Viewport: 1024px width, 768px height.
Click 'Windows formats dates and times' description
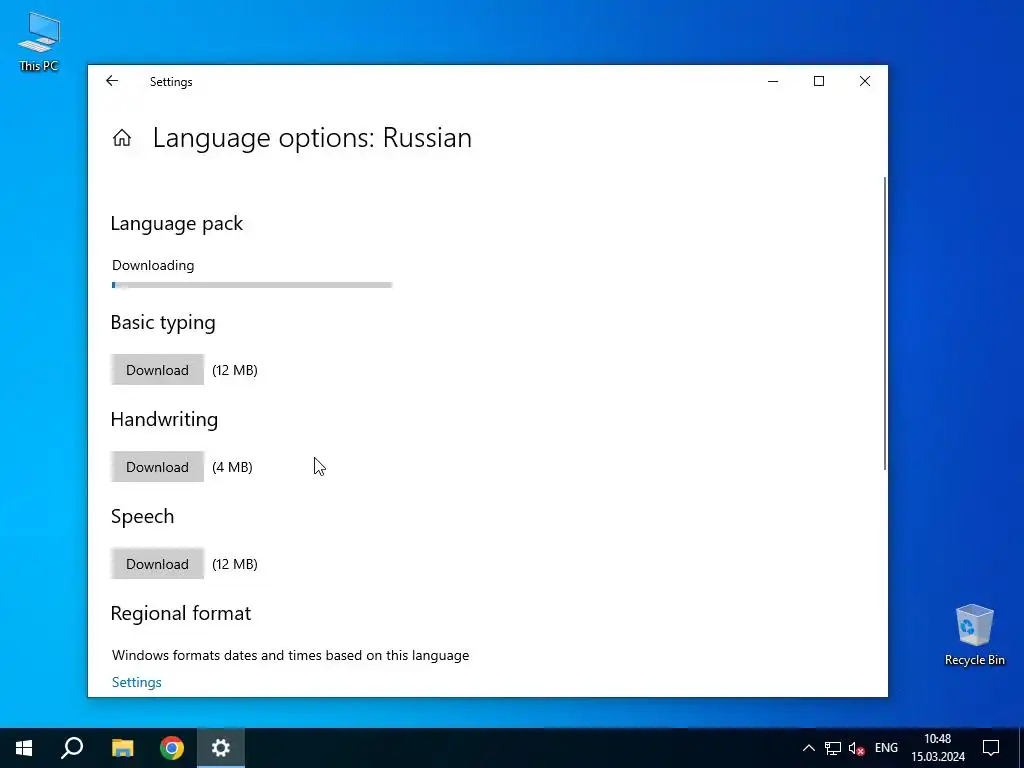tap(291, 655)
